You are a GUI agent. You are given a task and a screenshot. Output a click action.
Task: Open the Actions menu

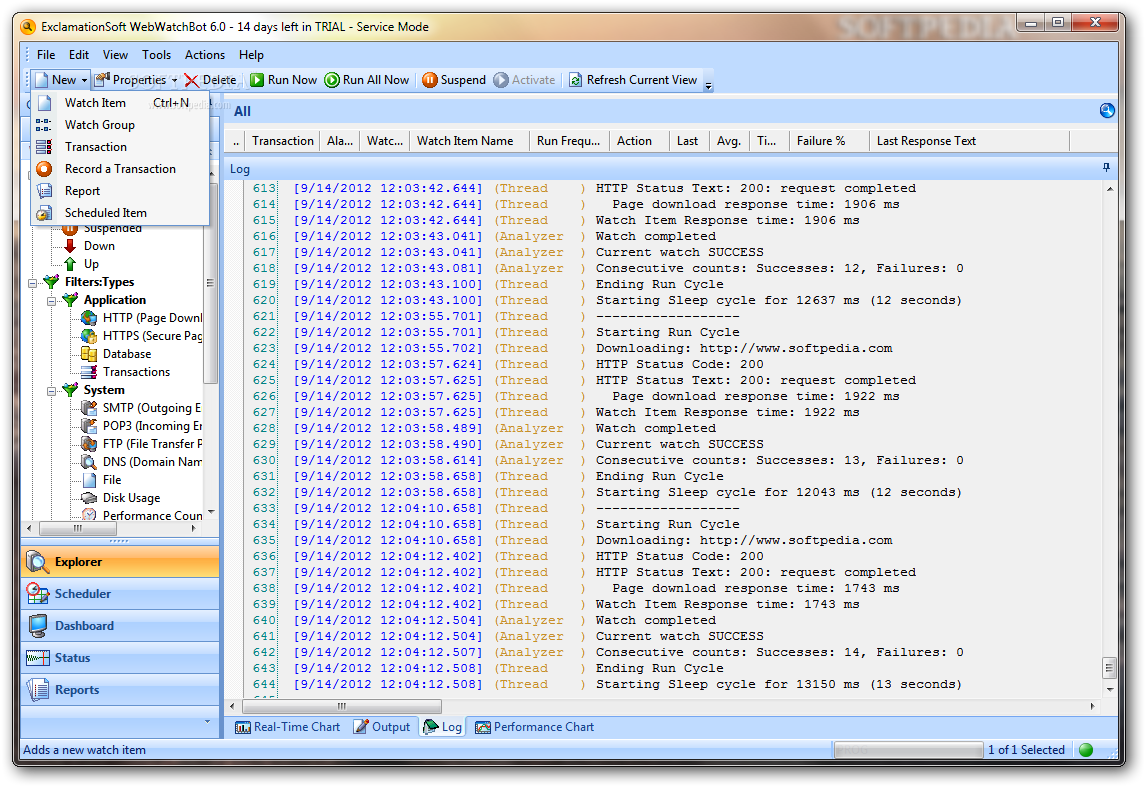point(205,55)
